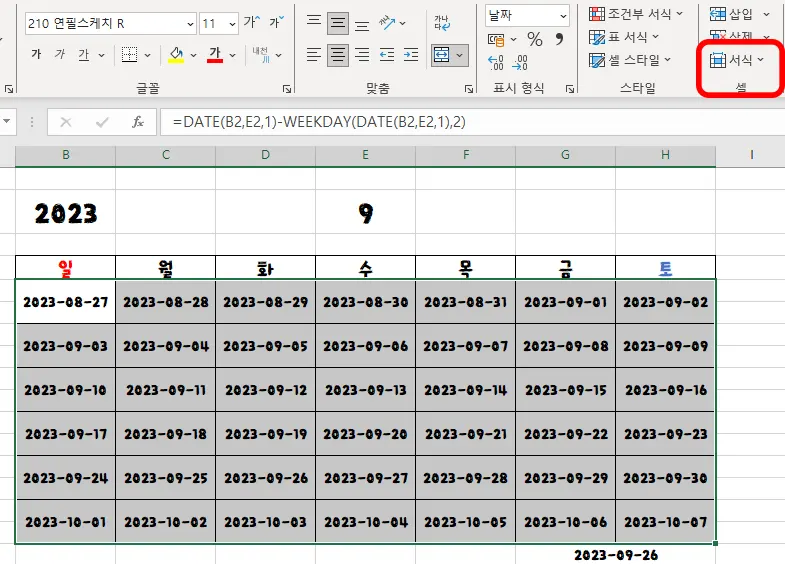The width and height of the screenshot is (785, 564).
Task: Click the formula bar input
Action: pyautogui.click(x=473, y=122)
